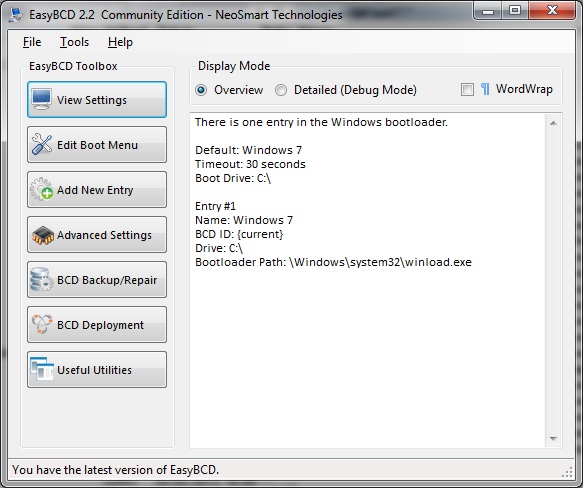Screen dimensions: 583x488
Task: Click the Edit Boot Menu label
Action: tap(97, 145)
